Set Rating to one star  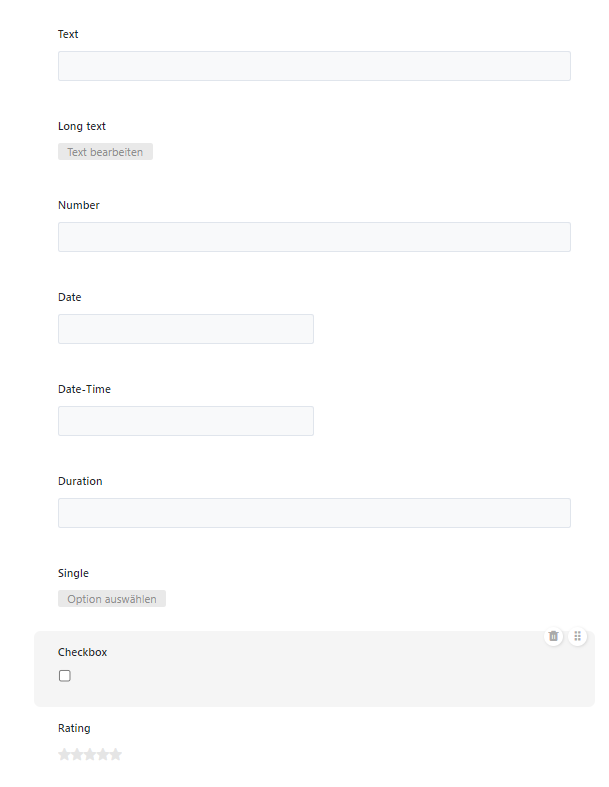pyautogui.click(x=65, y=754)
